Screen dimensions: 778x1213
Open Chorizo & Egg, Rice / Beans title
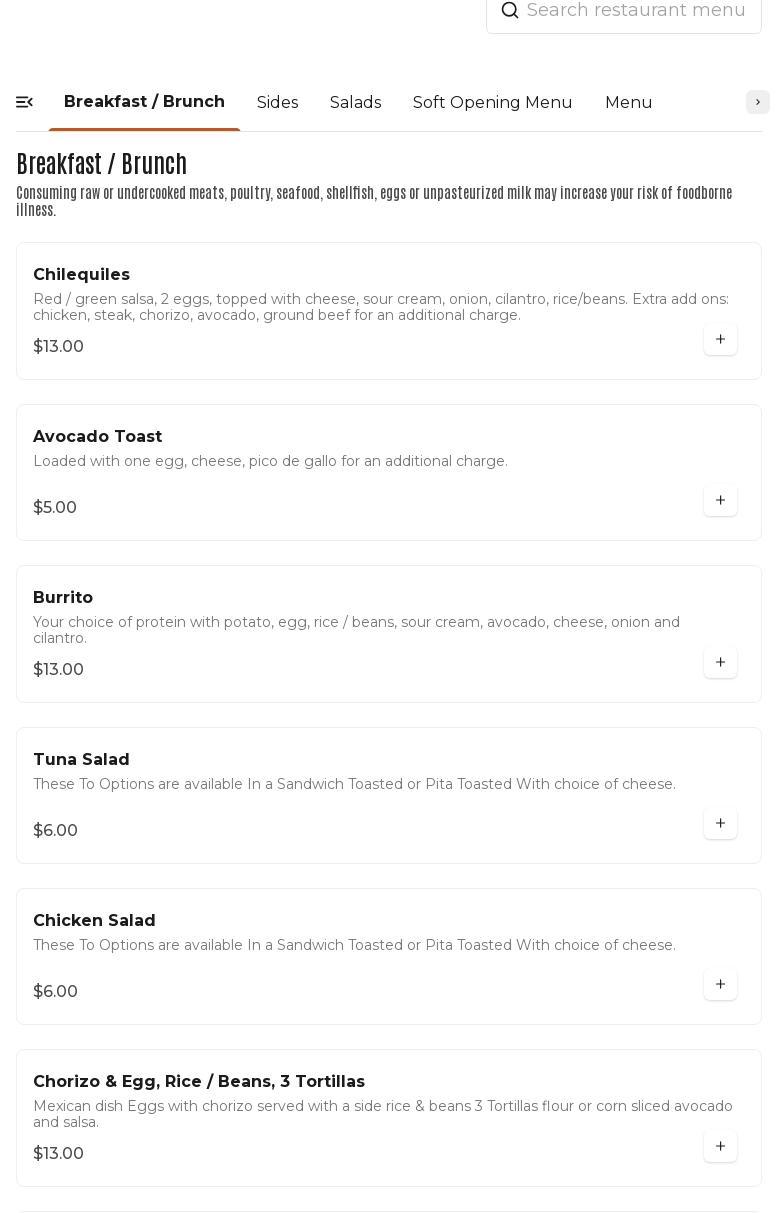click(199, 1081)
